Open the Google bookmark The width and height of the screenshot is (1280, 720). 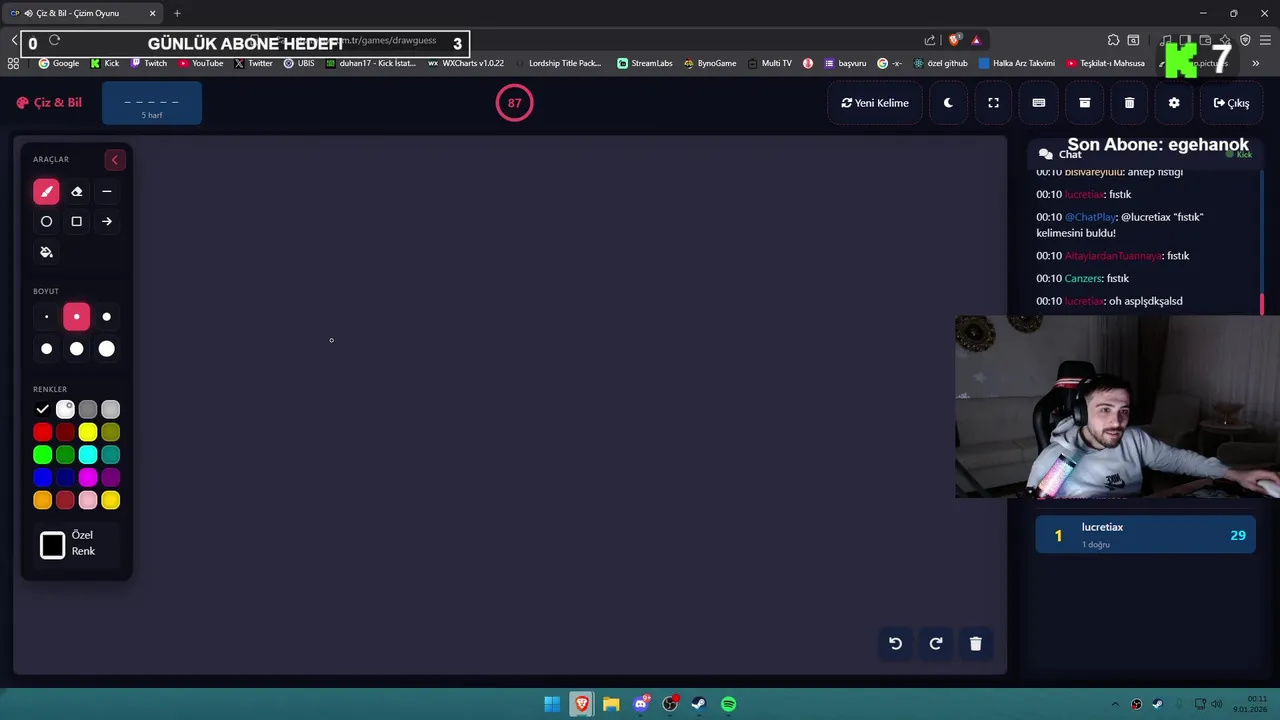coord(59,63)
